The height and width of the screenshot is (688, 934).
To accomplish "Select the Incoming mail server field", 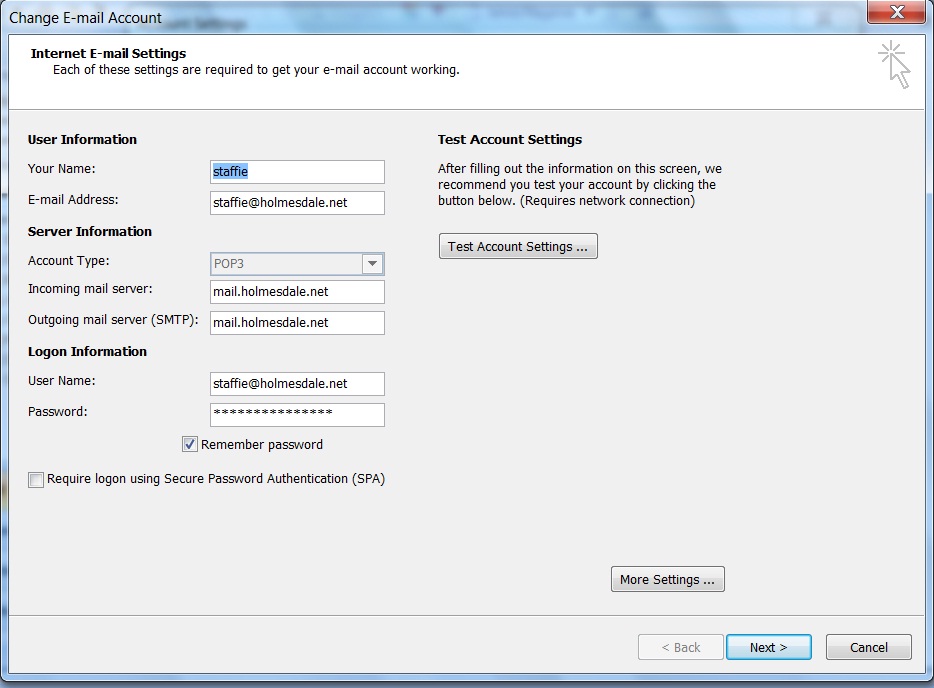I will coord(297,292).
